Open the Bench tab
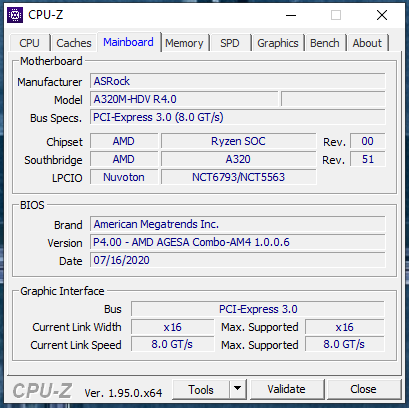Image resolution: width=409 pixels, height=408 pixels. point(325,43)
